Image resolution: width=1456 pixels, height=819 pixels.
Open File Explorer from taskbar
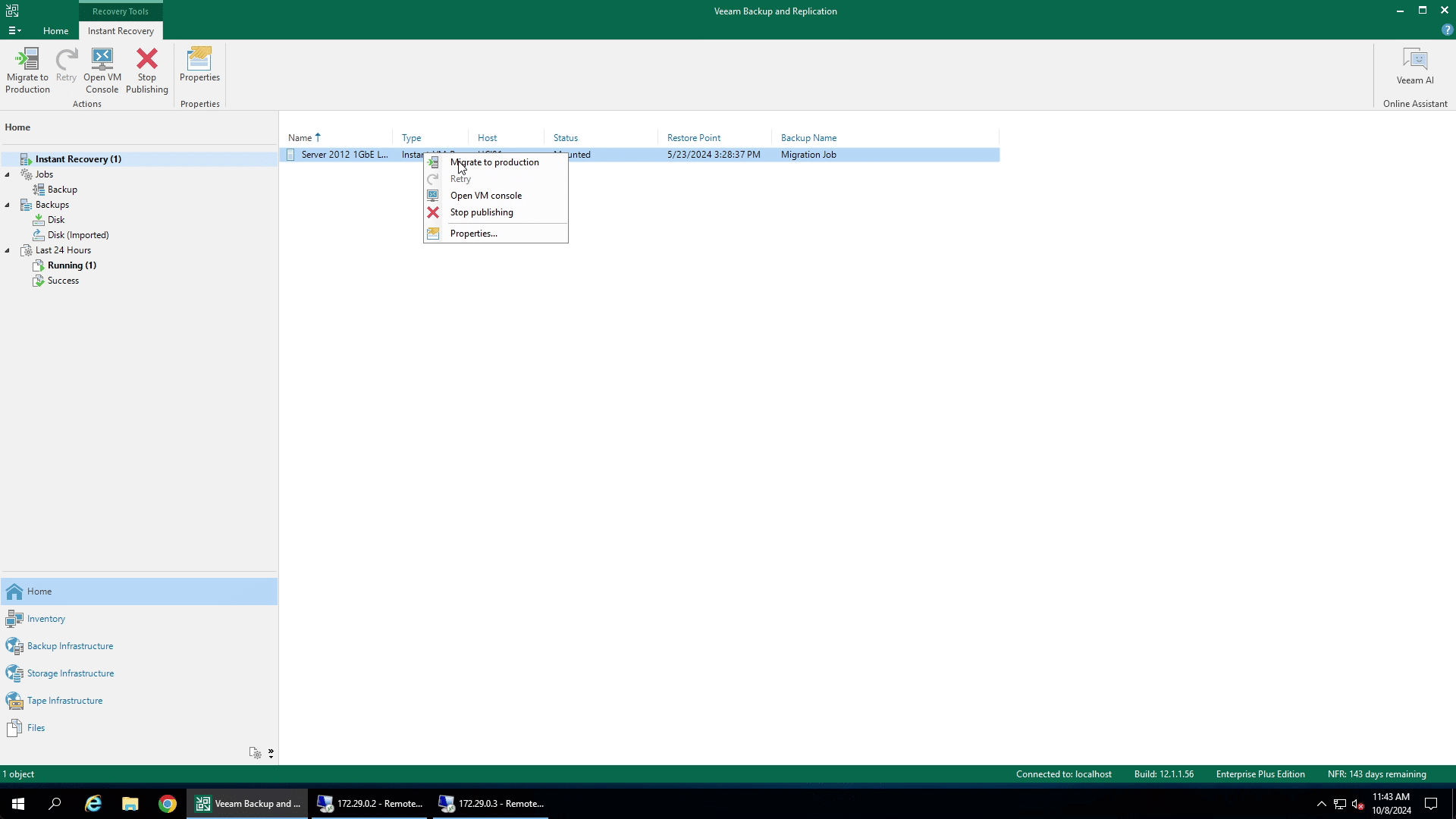pos(130,804)
